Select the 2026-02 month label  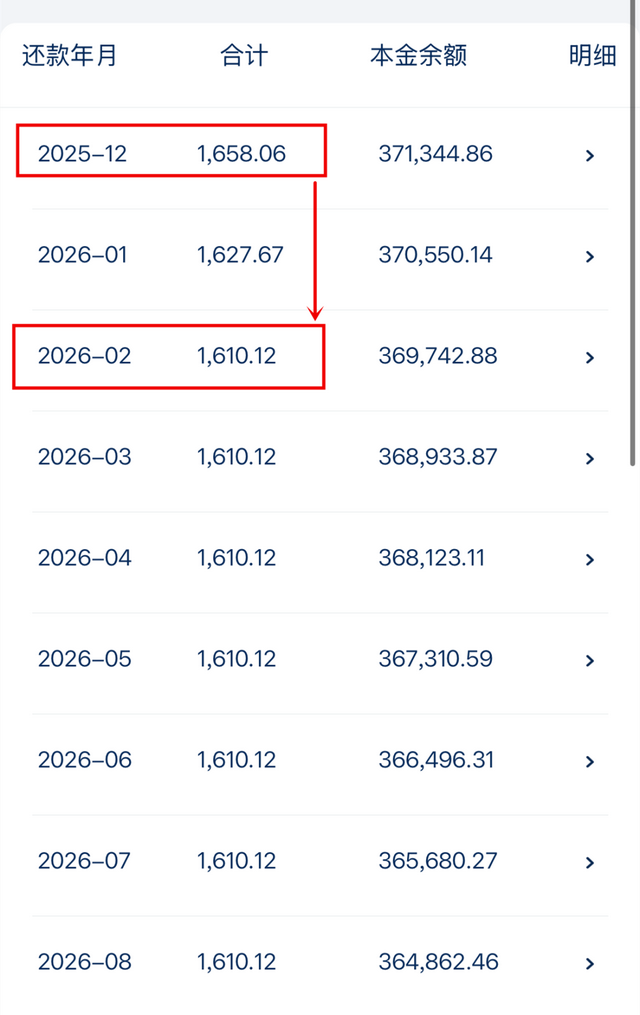point(84,356)
